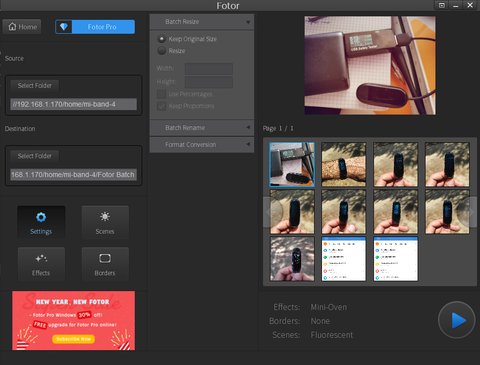This screenshot has width=480, height=365.
Task: Select the last app-screenshot thumbnail in third row
Action: pos(395,259)
